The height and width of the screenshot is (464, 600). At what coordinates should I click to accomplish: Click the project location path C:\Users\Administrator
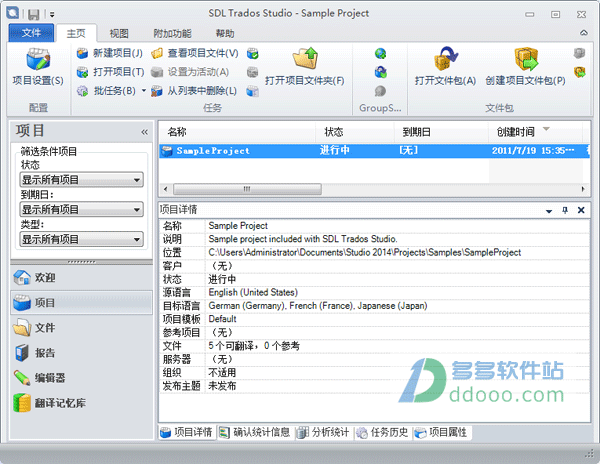tap(365, 252)
